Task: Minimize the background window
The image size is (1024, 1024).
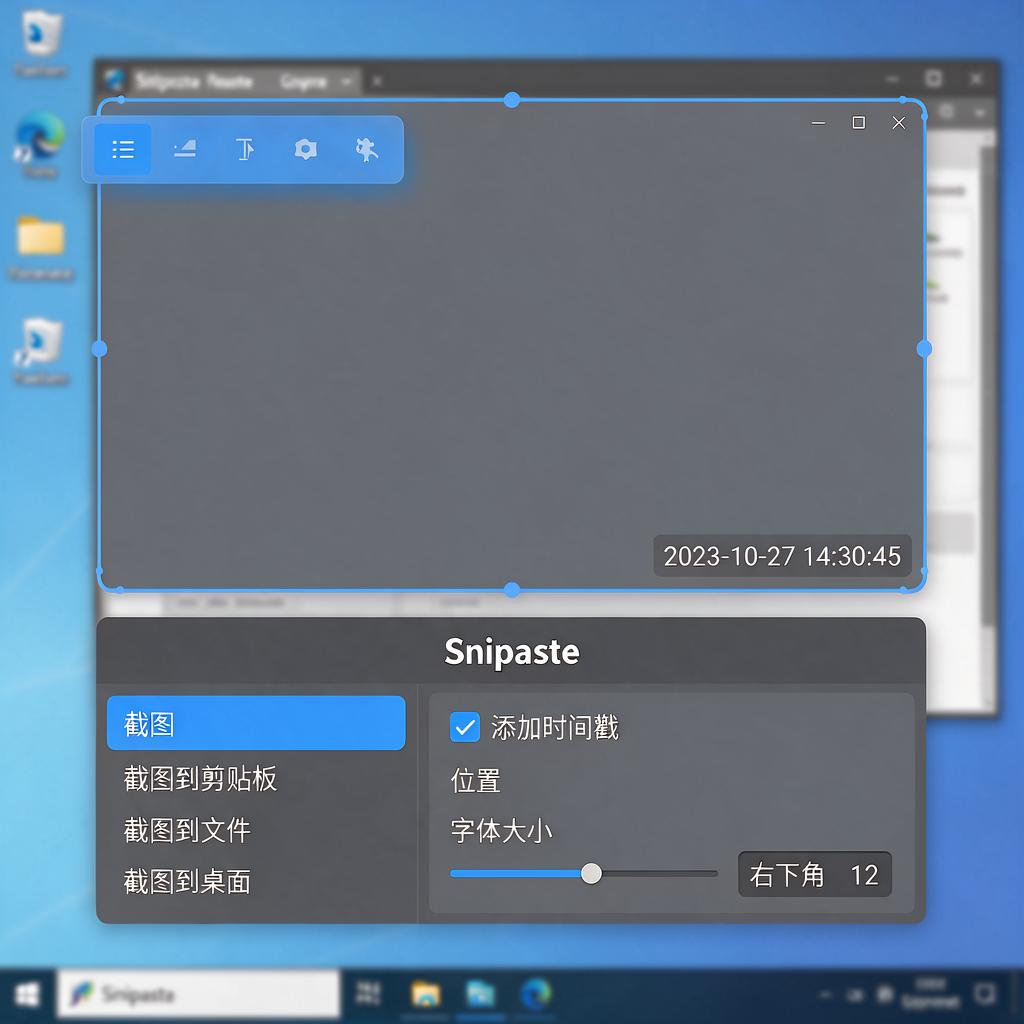Action: [893, 79]
